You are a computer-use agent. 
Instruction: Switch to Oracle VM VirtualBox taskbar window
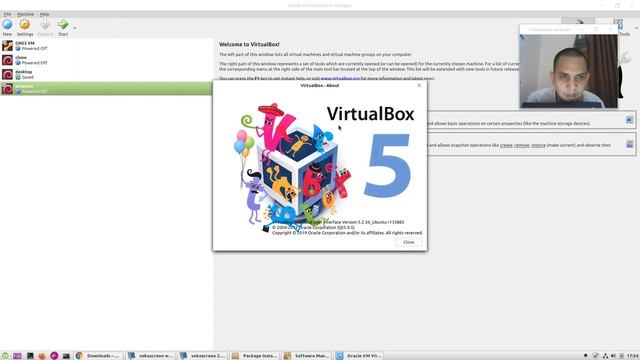tap(358, 356)
